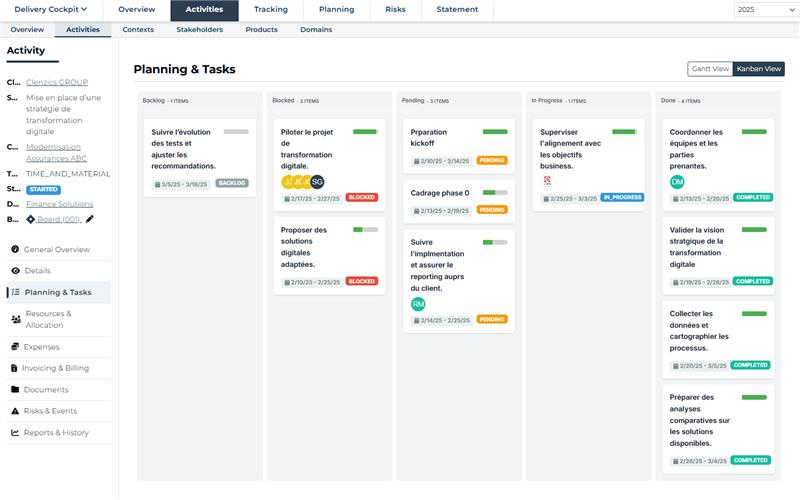800x500 pixels.
Task: Go to the Tracking tab
Action: (x=270, y=9)
